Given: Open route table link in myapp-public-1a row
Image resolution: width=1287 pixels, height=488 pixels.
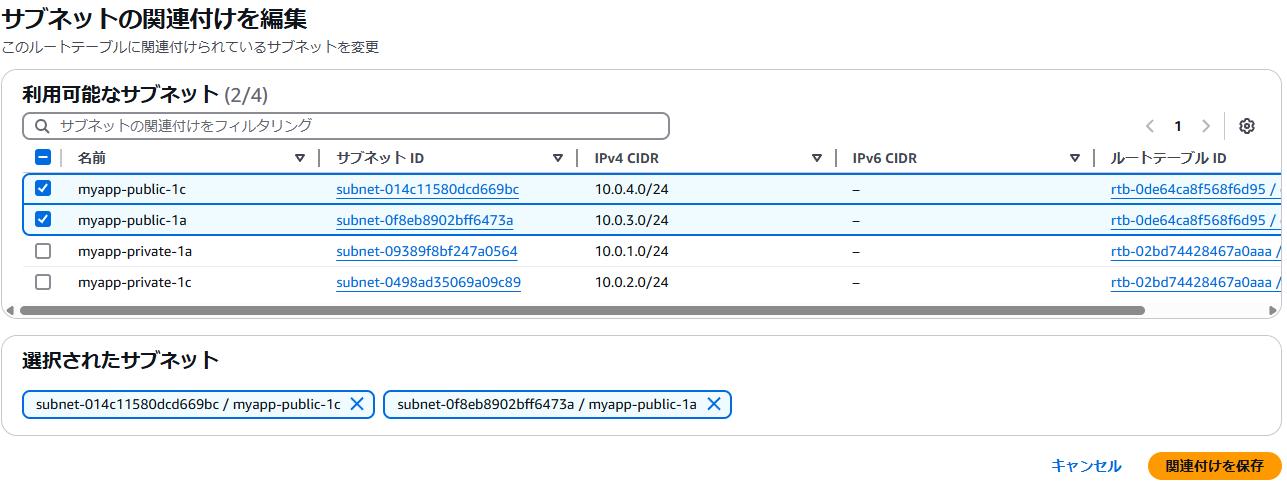Looking at the screenshot, I should (1195, 220).
